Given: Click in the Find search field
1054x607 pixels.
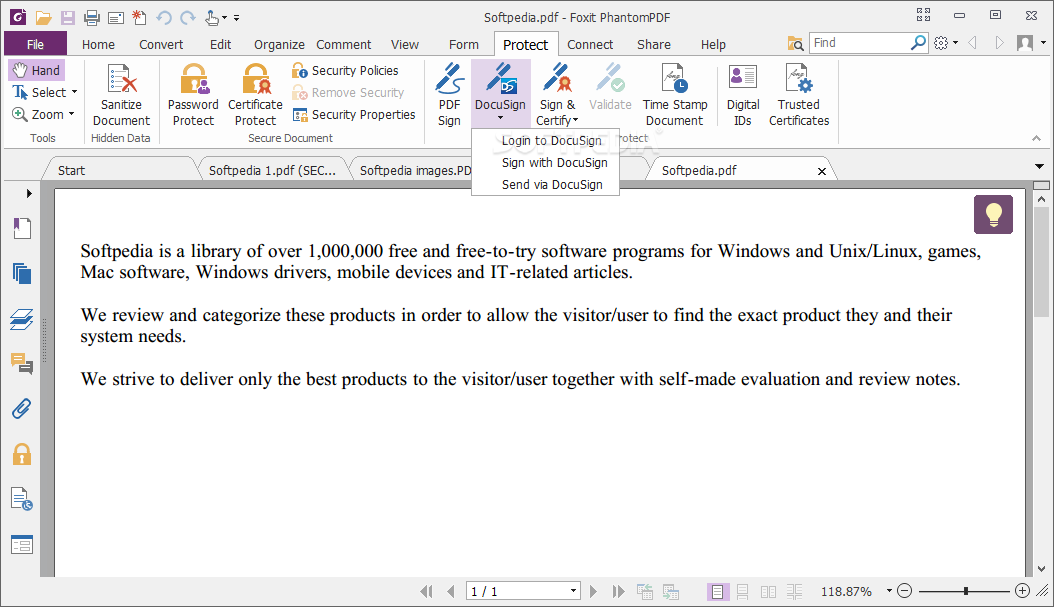Looking at the screenshot, I should tap(859, 43).
